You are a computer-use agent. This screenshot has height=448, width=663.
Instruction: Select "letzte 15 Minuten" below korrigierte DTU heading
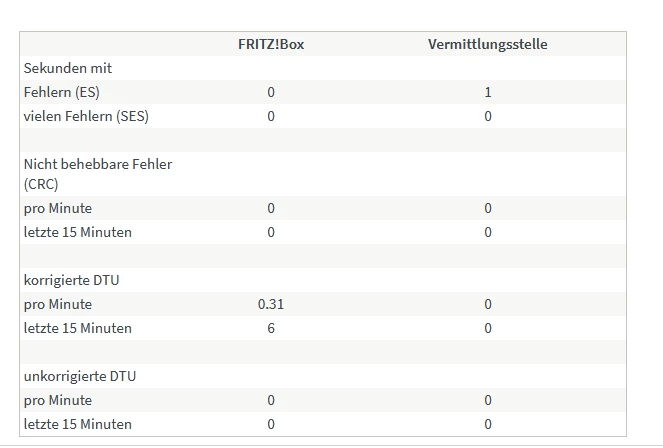pyautogui.click(x=78, y=328)
